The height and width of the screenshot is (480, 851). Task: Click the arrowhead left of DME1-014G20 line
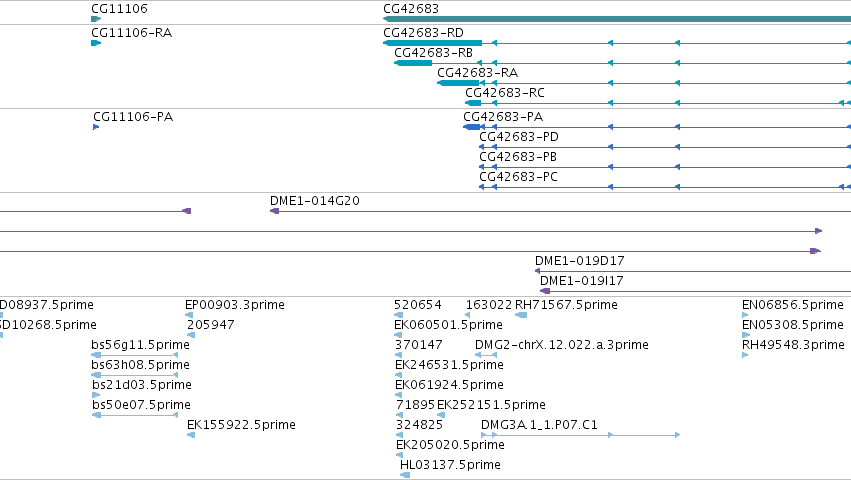[x=275, y=211]
